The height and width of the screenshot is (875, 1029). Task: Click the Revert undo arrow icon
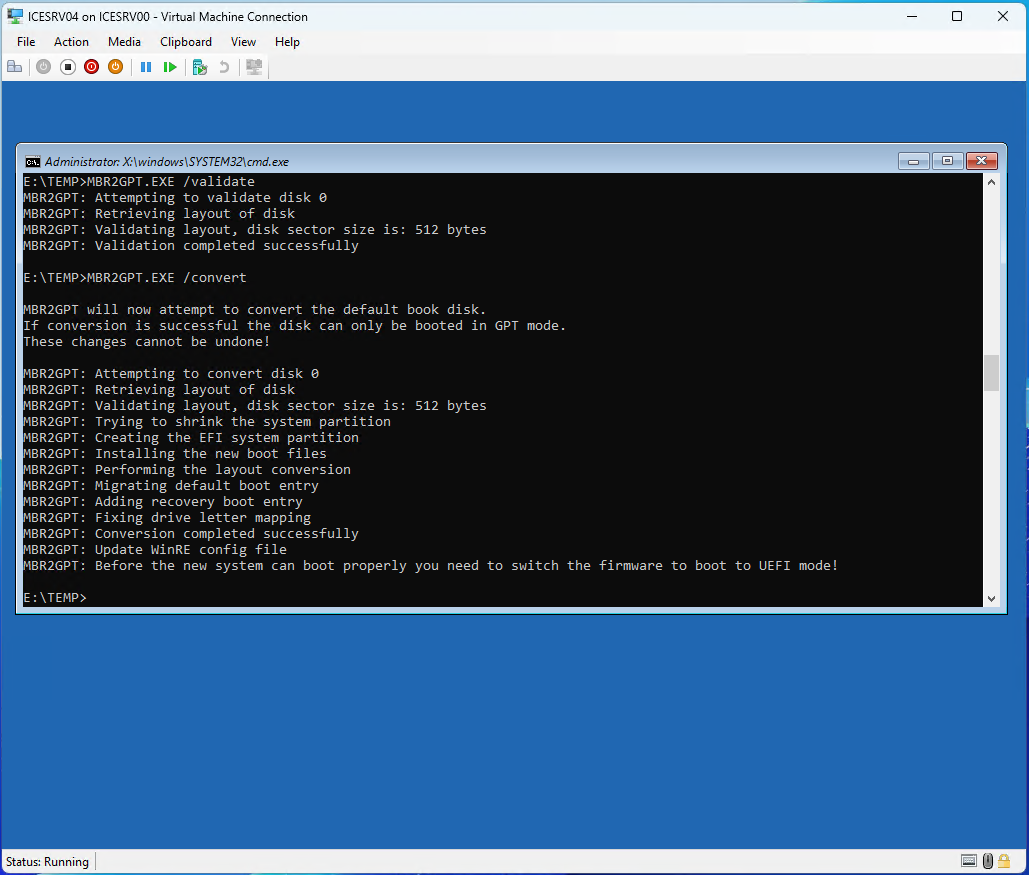(x=224, y=67)
